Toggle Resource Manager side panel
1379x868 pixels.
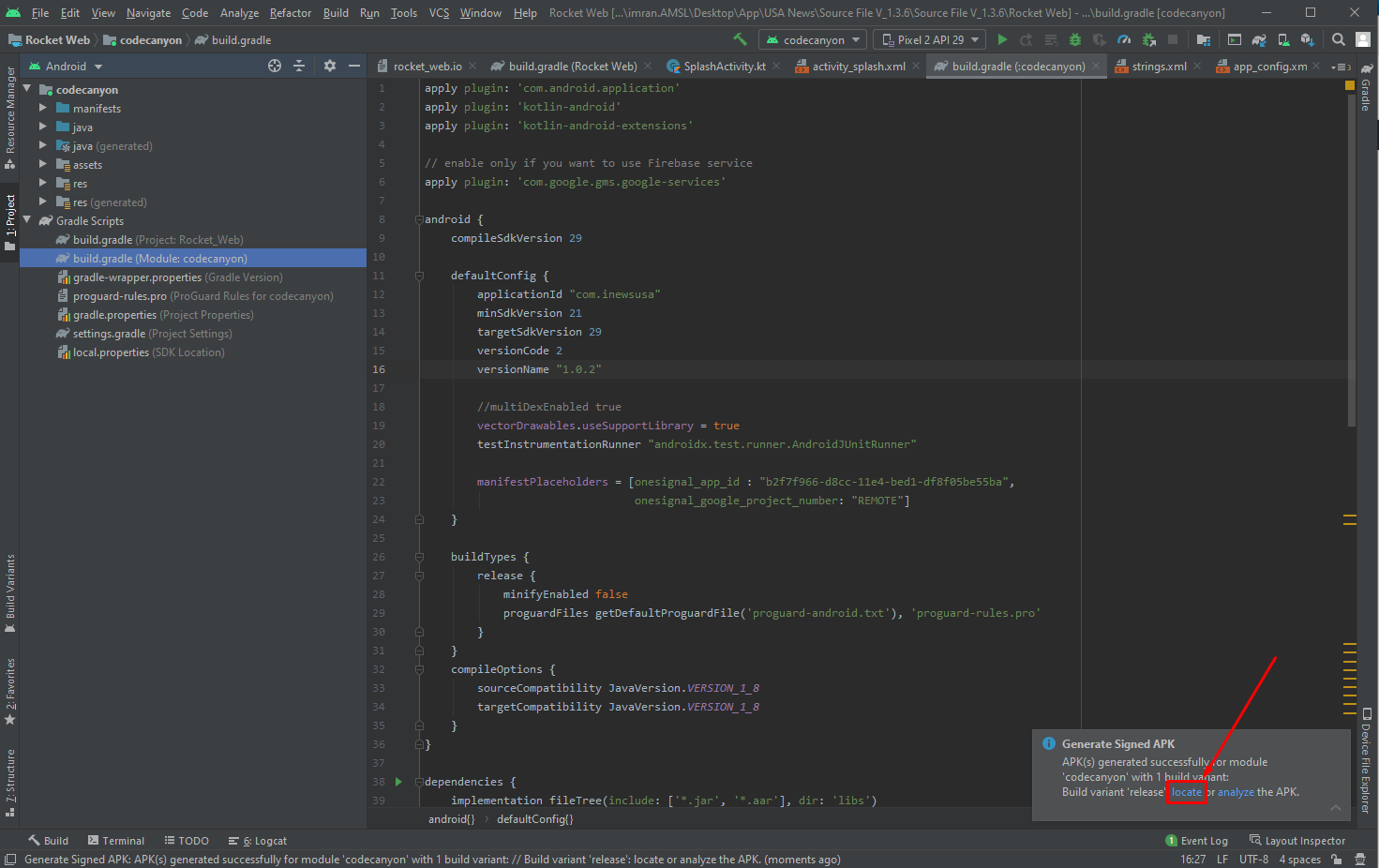[x=10, y=117]
